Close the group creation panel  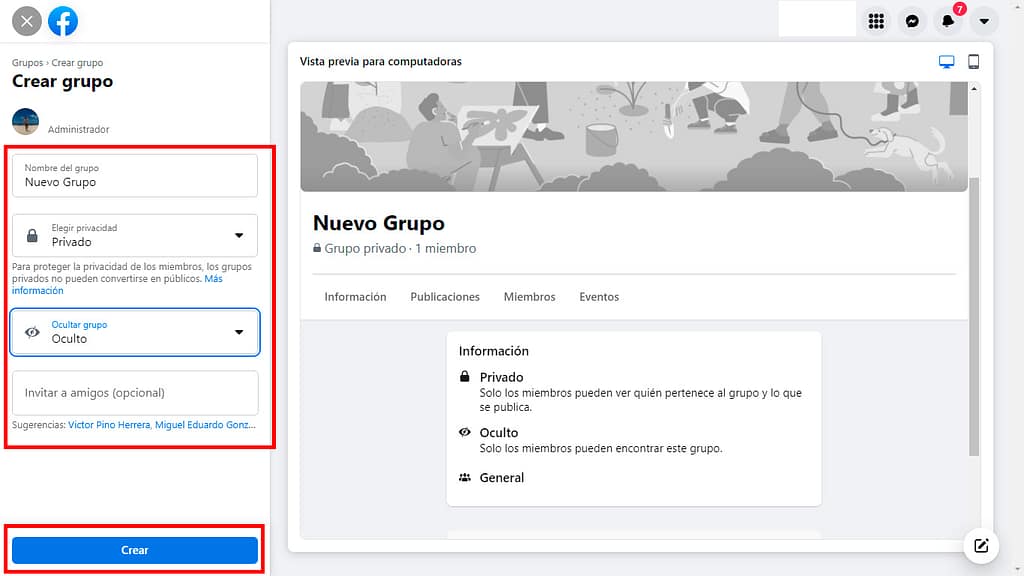point(27,21)
